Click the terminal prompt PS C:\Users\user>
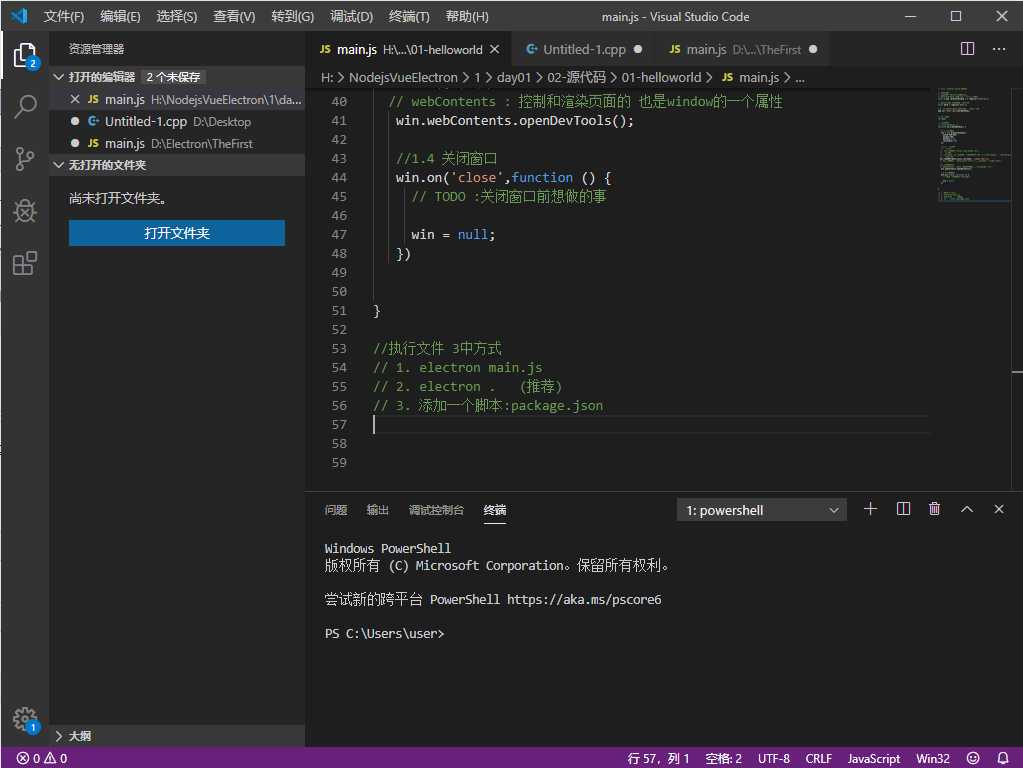Image resolution: width=1023 pixels, height=768 pixels. [384, 634]
